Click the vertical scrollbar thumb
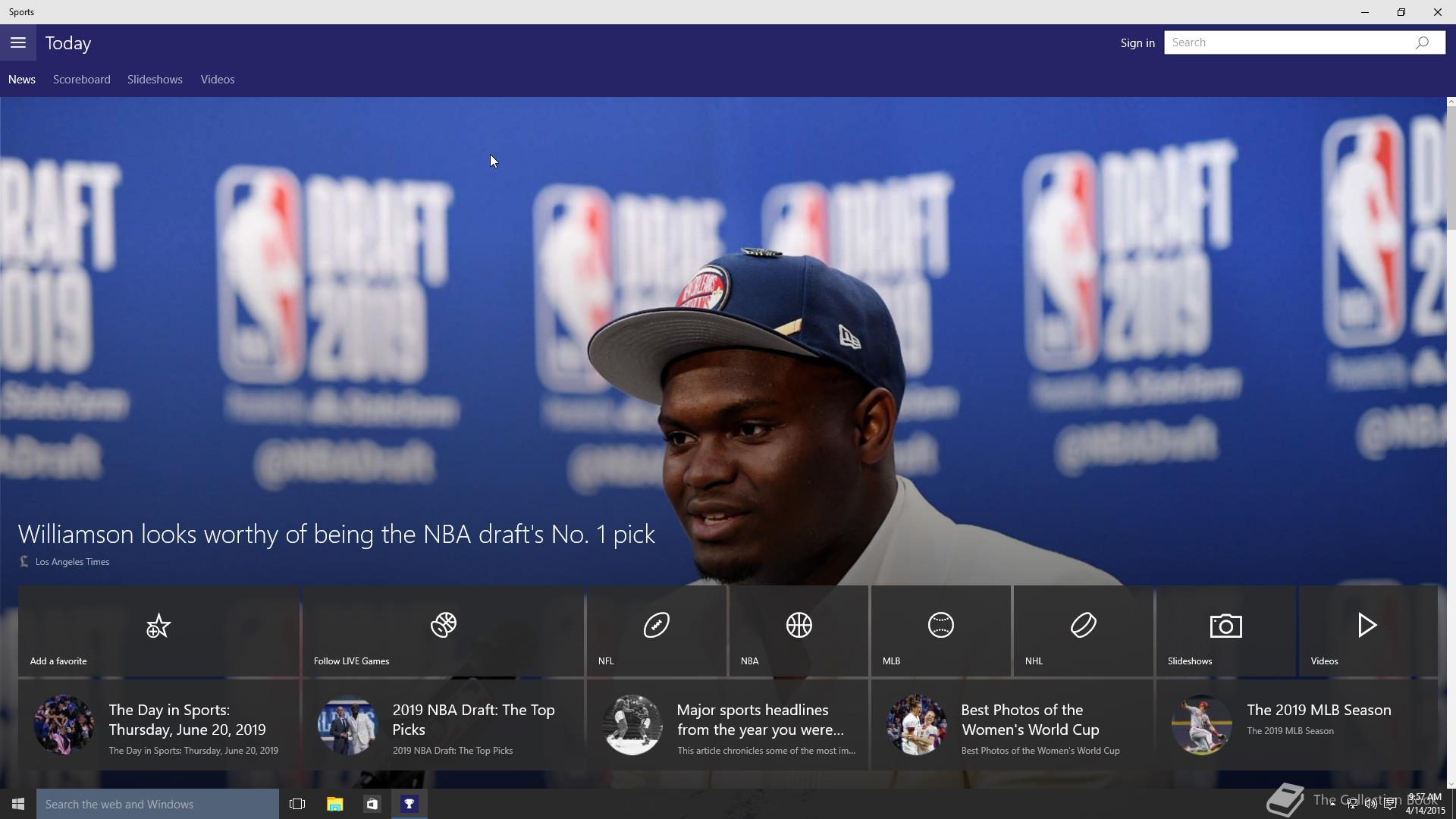Screen dimensions: 1456x819 [x=1451, y=168]
